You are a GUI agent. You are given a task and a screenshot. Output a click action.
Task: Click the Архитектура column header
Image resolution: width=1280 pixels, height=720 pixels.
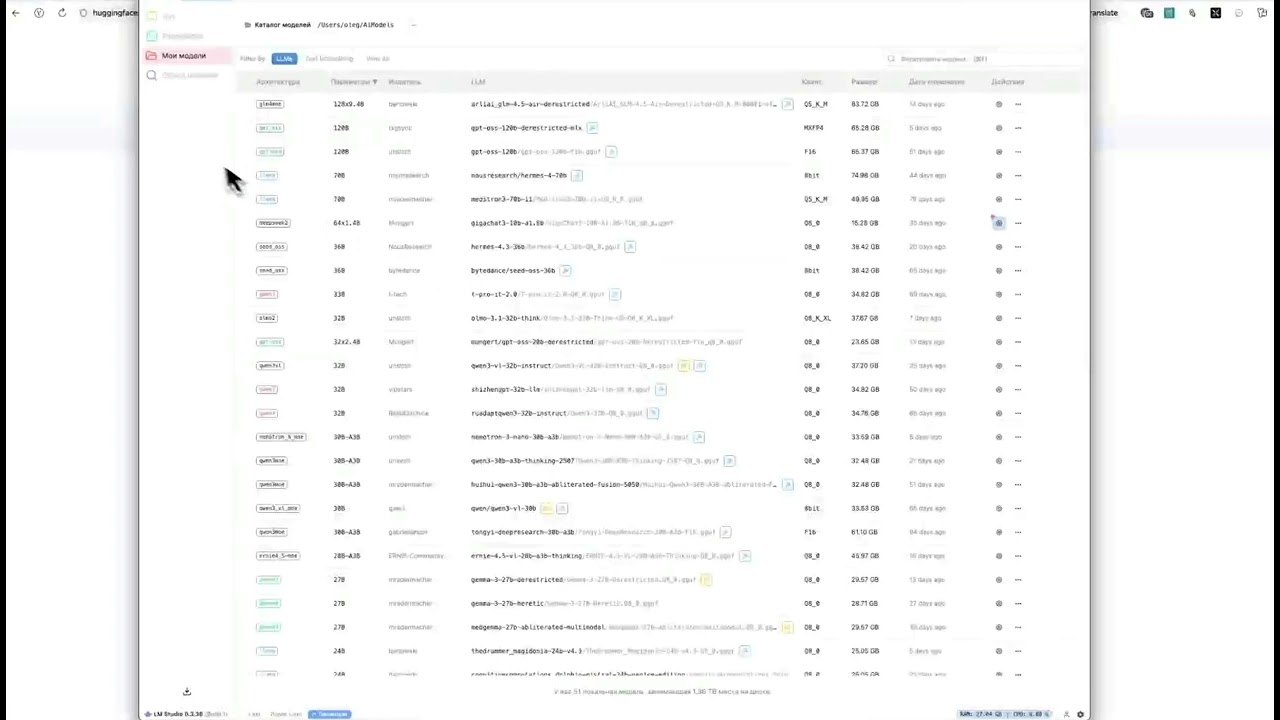[277, 82]
